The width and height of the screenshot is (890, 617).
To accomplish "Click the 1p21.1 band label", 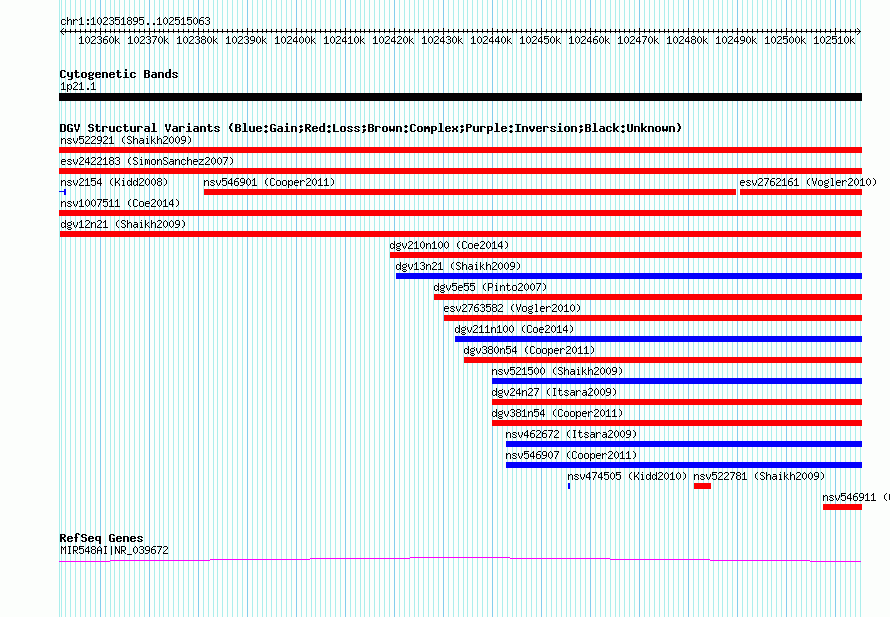I will (x=78, y=86).
